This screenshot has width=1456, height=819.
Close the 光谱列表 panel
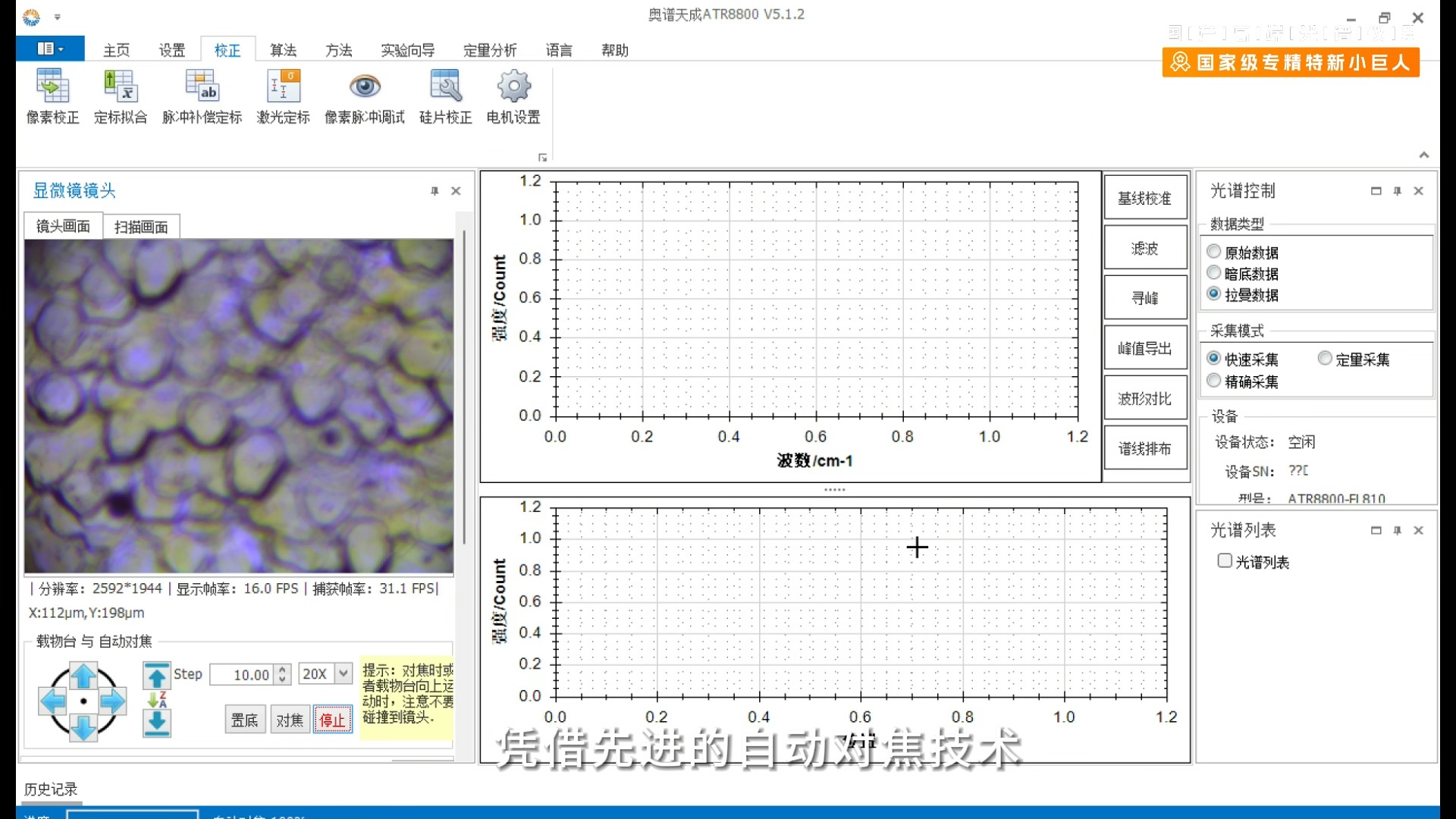(x=1418, y=530)
